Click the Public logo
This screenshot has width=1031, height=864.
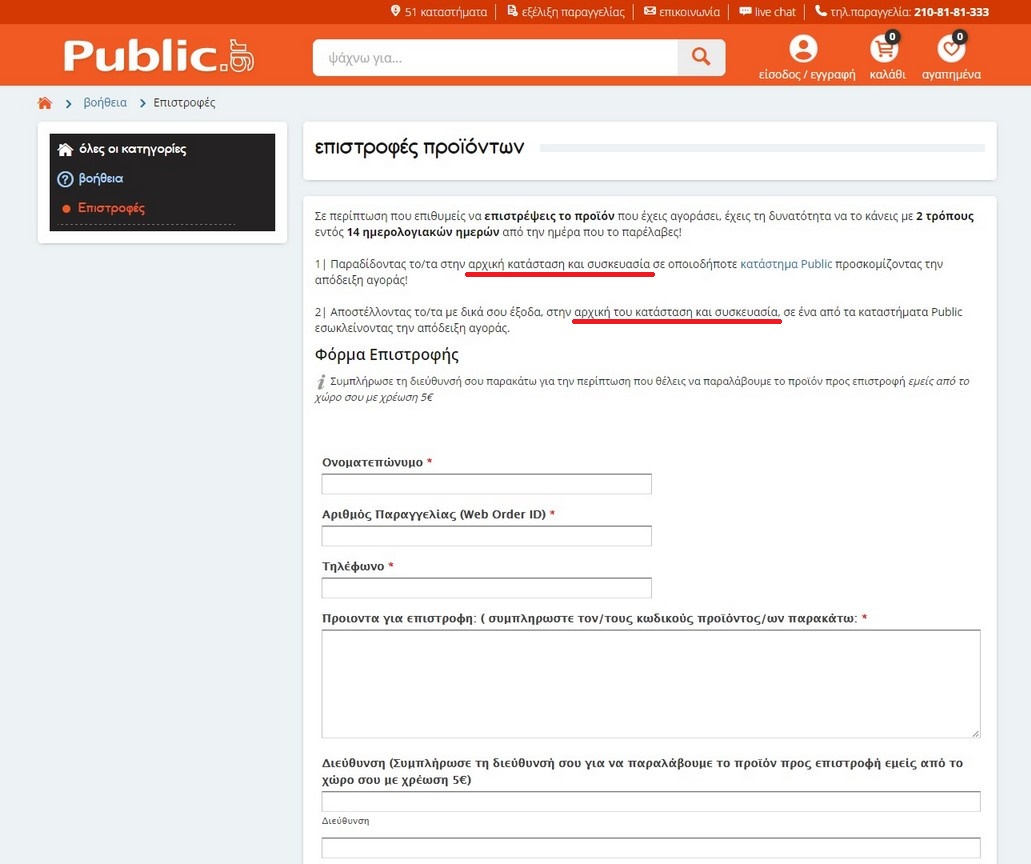(x=158, y=55)
